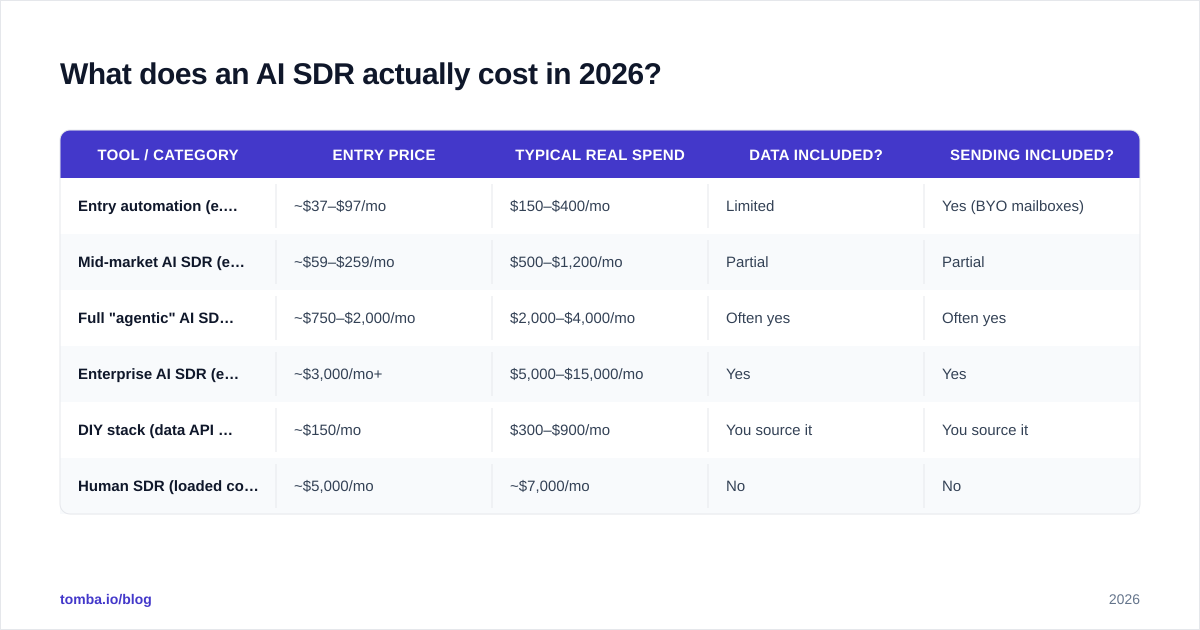Select the "Entry automation (e.…" row label
Screen dimensions: 1200x630
(158, 206)
